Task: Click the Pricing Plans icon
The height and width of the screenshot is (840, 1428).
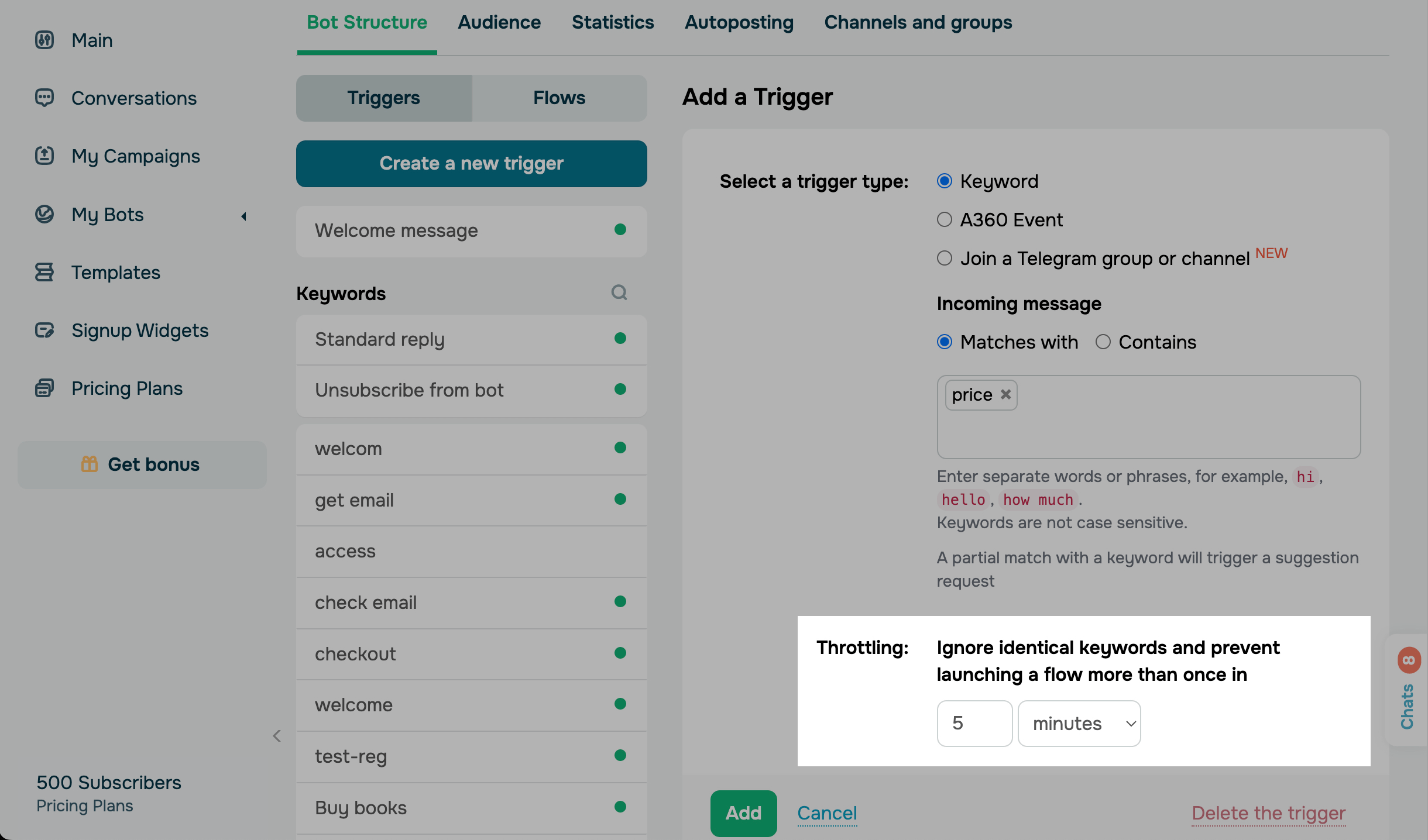Action: (44, 388)
